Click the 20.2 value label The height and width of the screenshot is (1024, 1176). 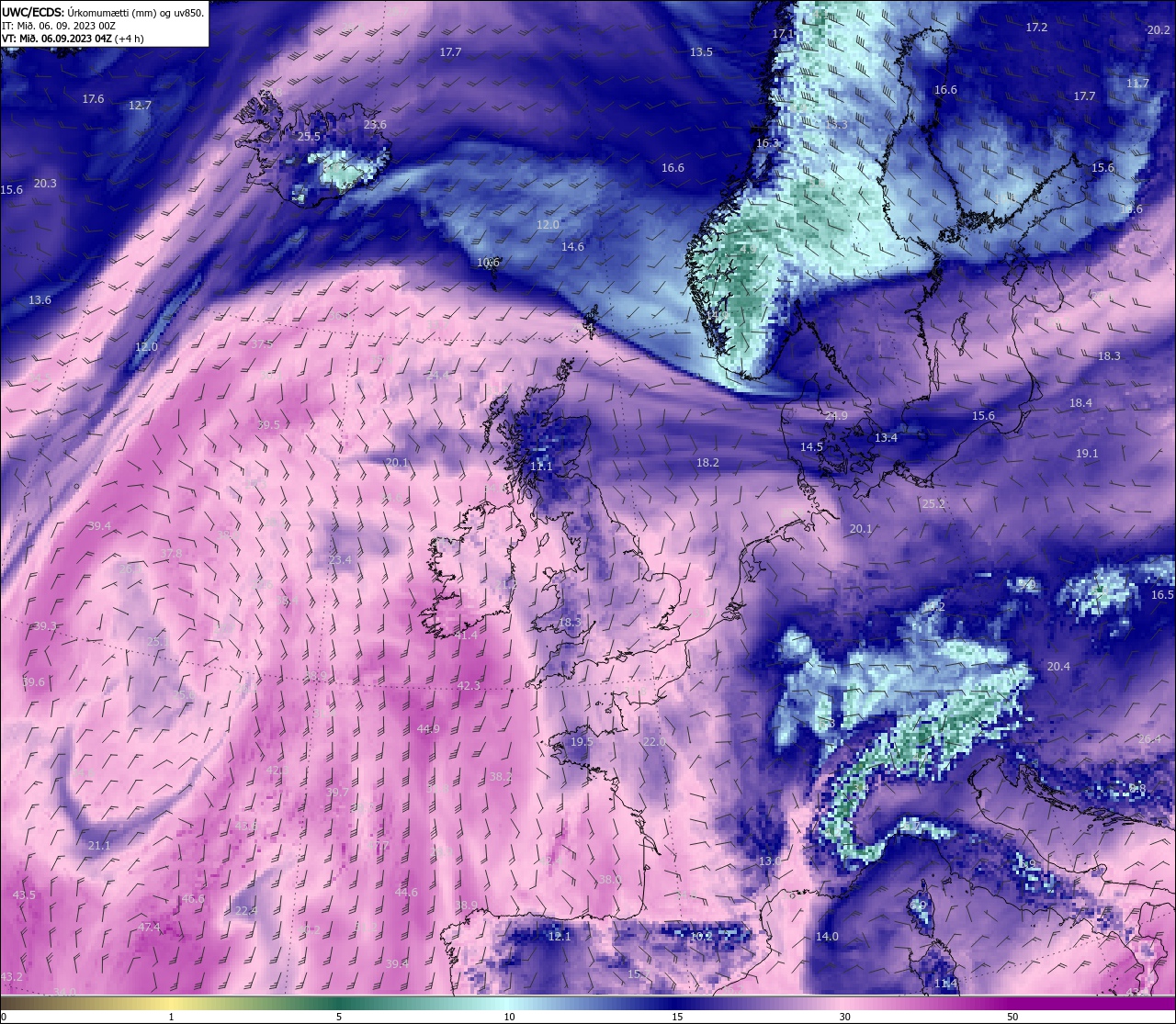click(1159, 30)
